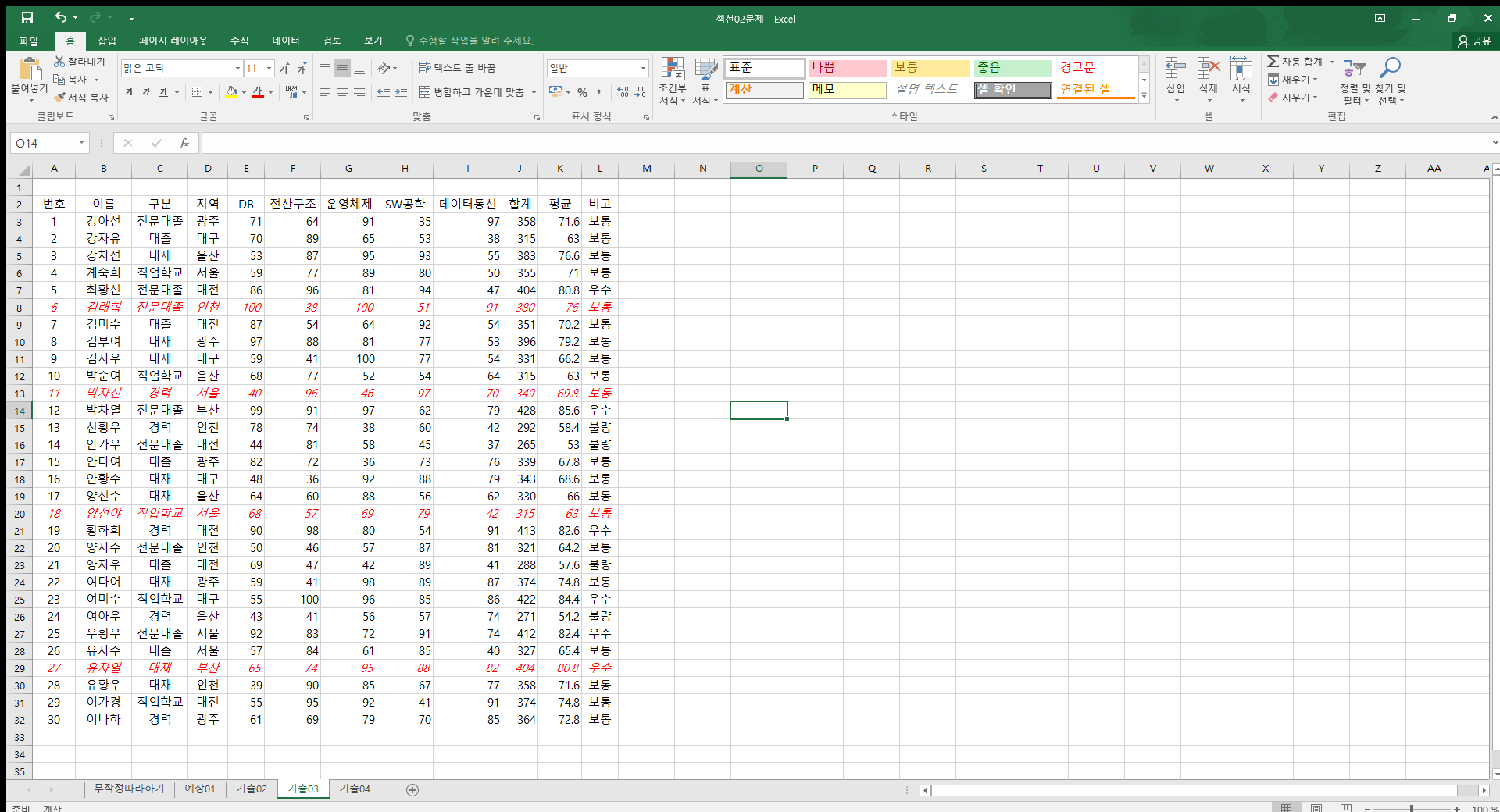The image size is (1500, 812).
Task: Expand the number format dropdown (일반)
Action: (x=643, y=69)
